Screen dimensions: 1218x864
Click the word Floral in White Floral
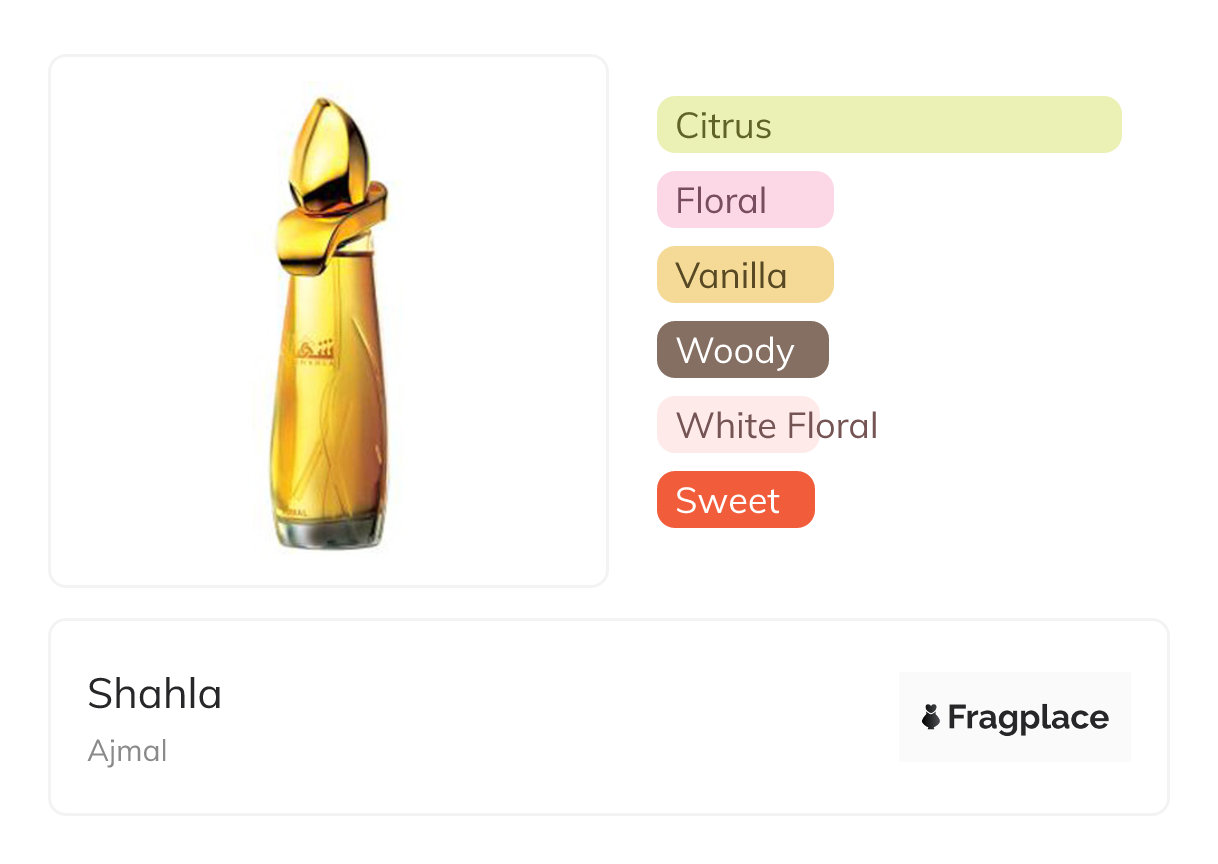pyautogui.click(x=832, y=425)
